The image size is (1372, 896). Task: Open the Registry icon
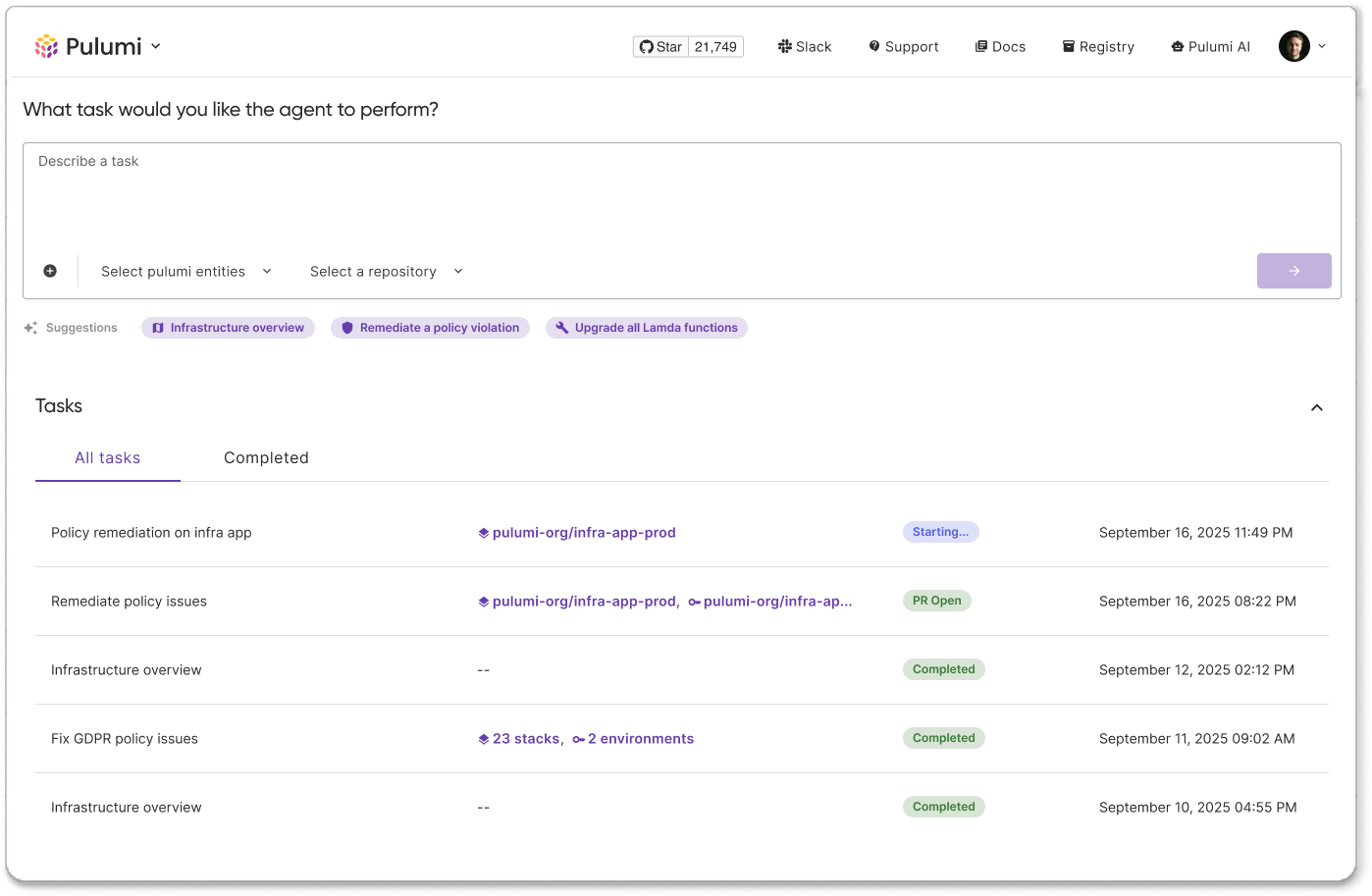click(x=1069, y=46)
